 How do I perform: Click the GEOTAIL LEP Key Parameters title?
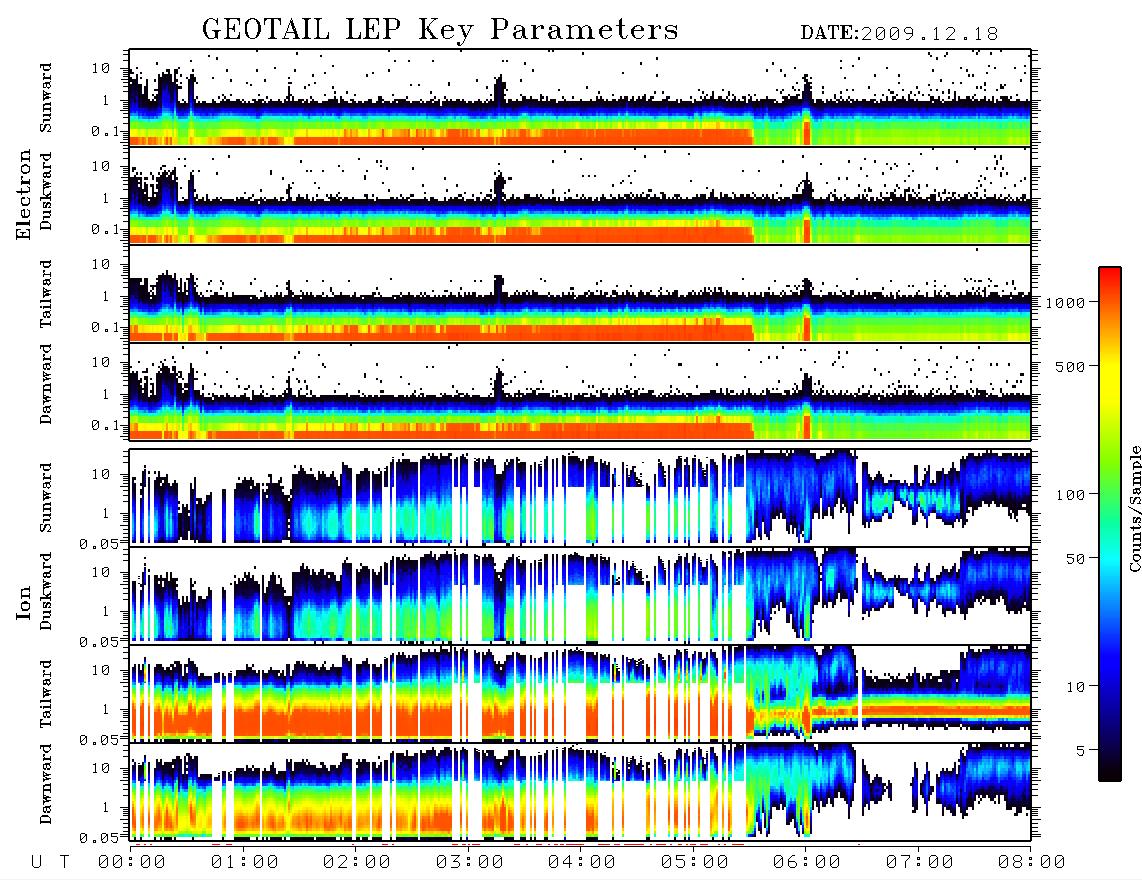[x=440, y=30]
